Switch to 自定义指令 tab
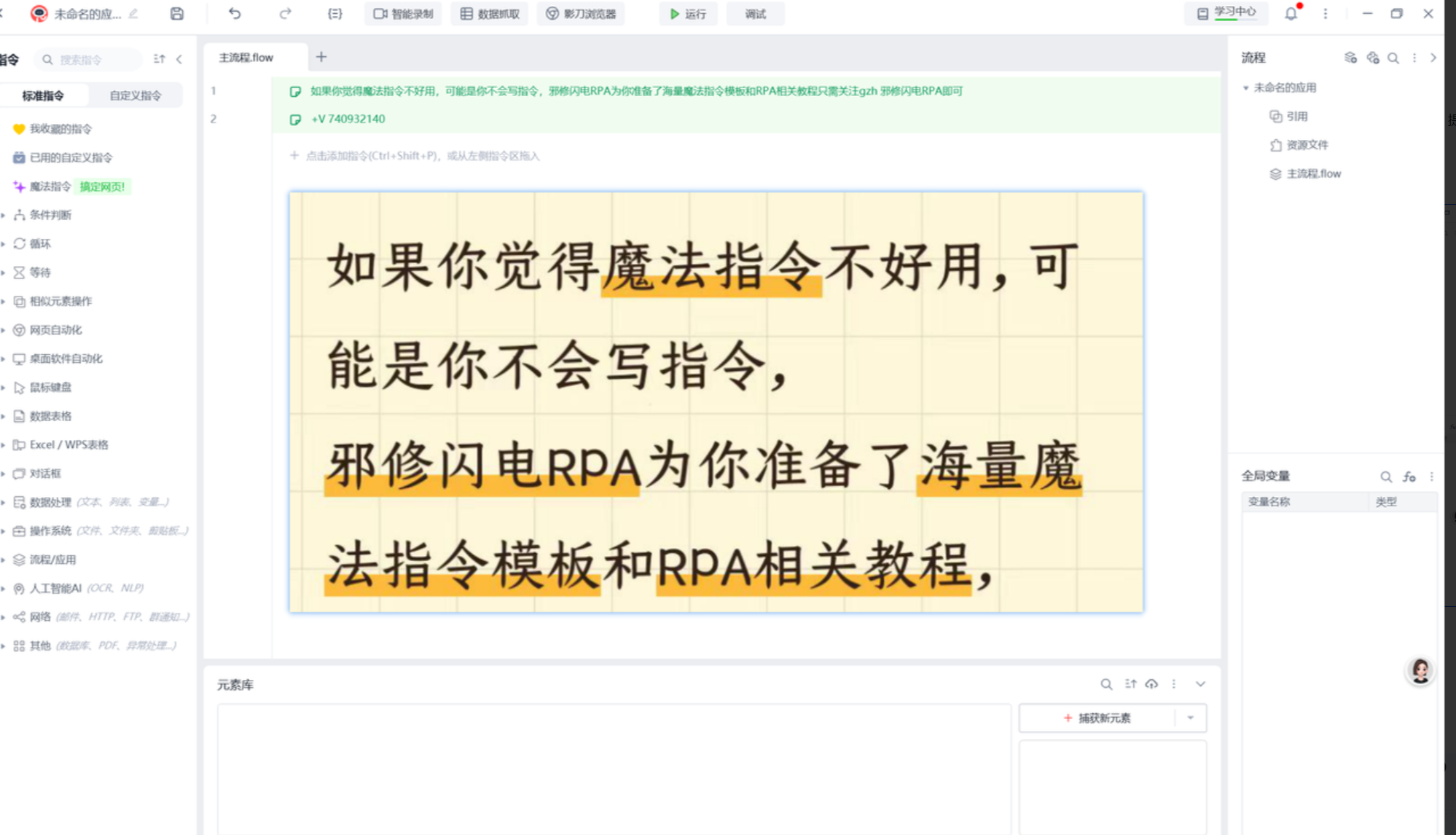This screenshot has width=1456, height=835. point(135,95)
